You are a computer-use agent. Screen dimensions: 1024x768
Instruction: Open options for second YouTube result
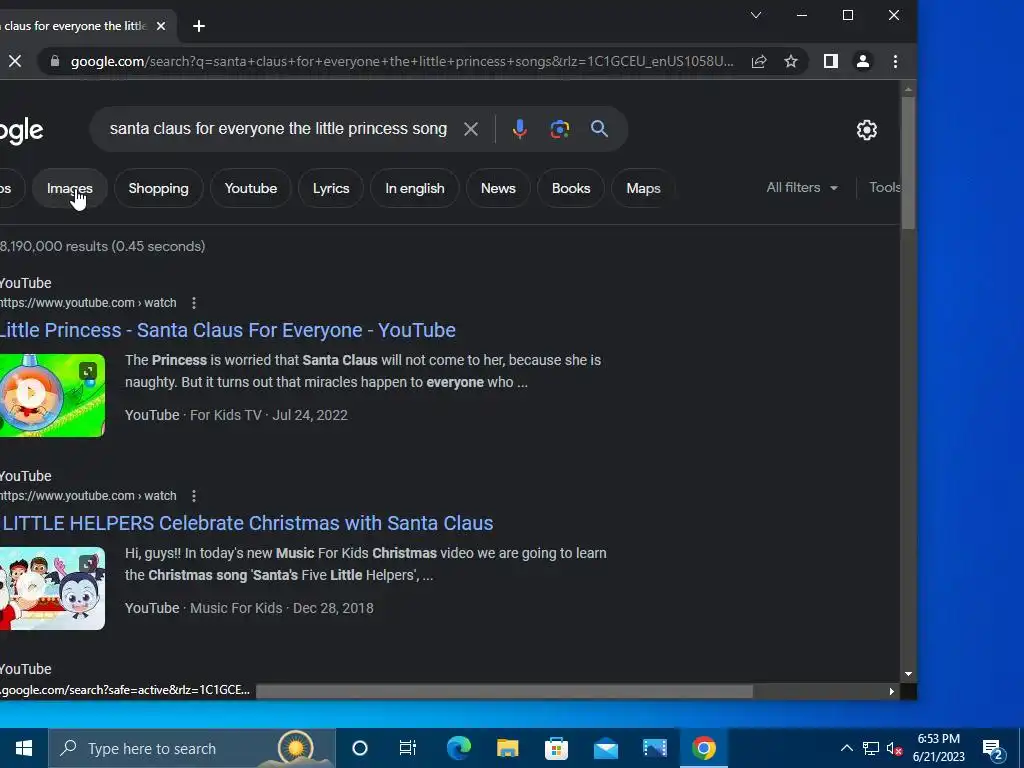tap(194, 496)
